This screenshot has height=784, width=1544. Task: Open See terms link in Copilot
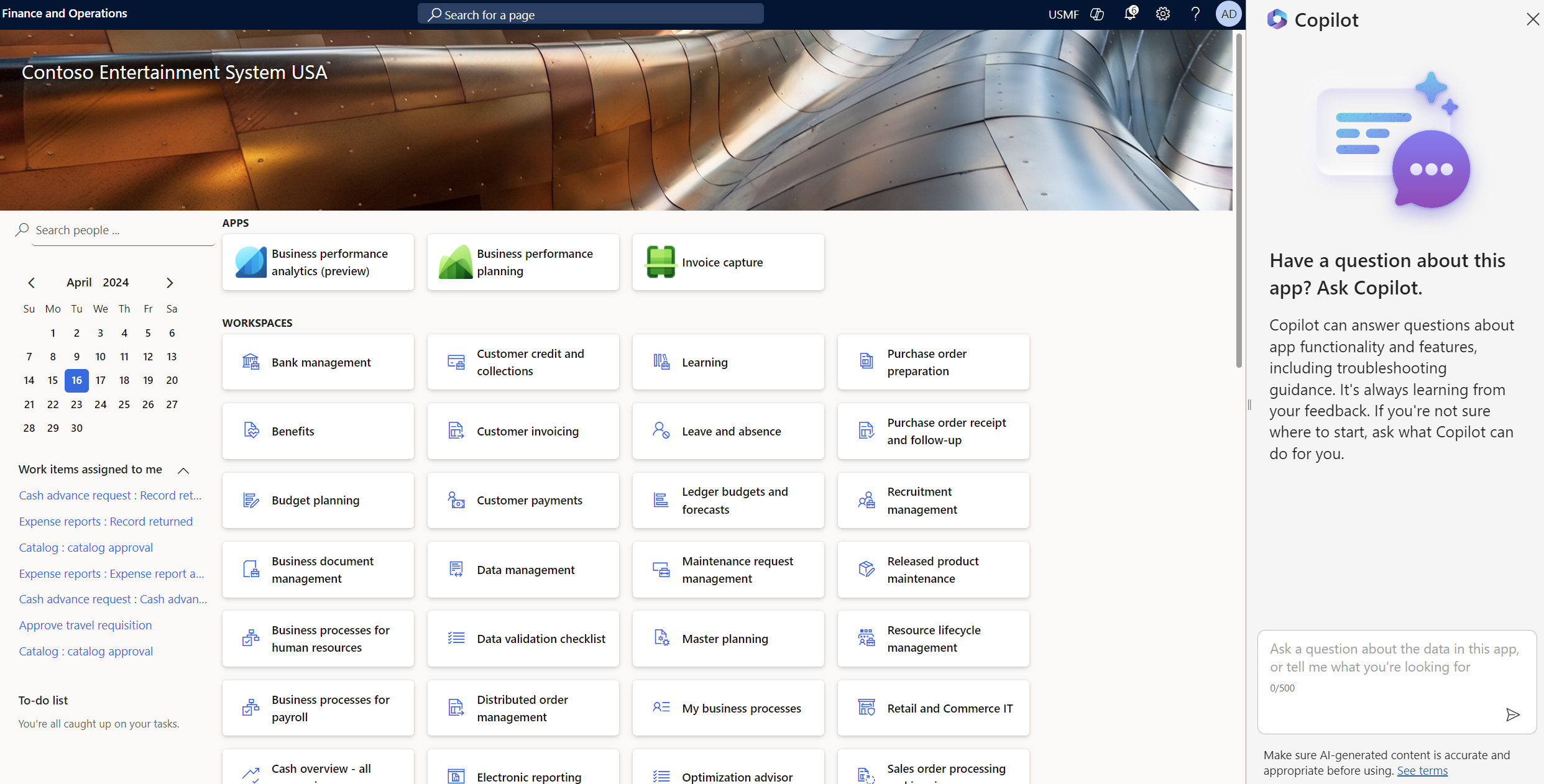coord(1422,770)
